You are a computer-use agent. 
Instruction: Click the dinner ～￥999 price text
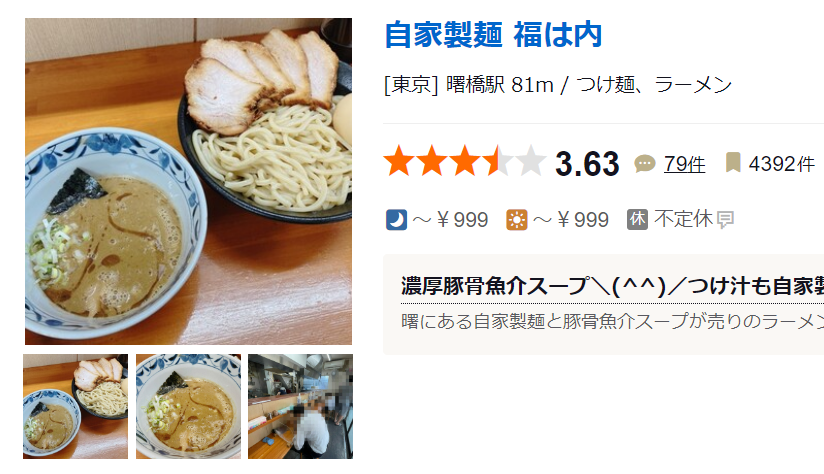point(450,220)
